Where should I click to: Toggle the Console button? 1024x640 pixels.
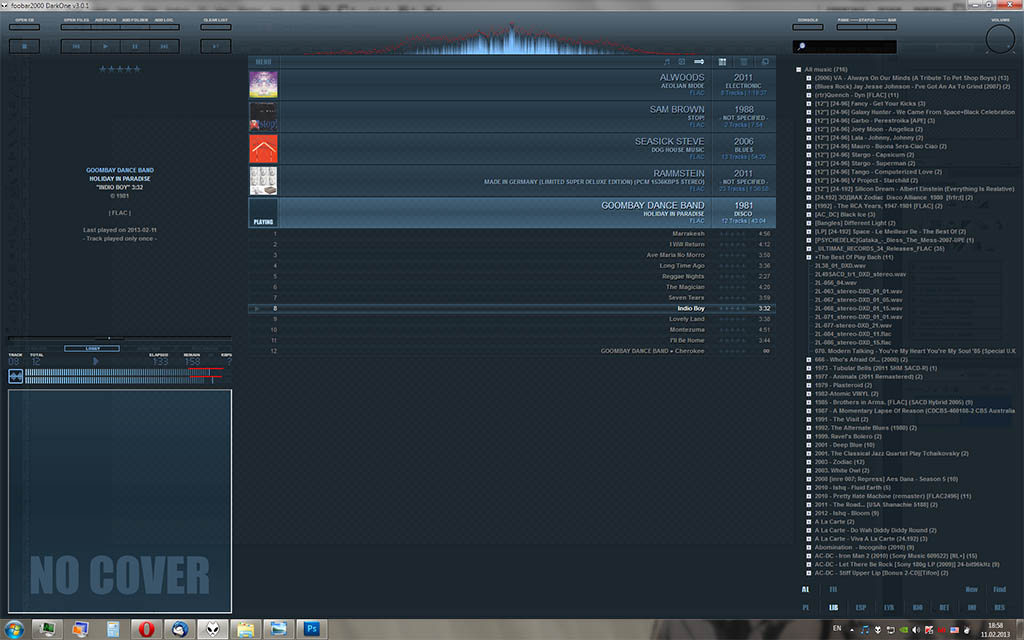point(808,27)
